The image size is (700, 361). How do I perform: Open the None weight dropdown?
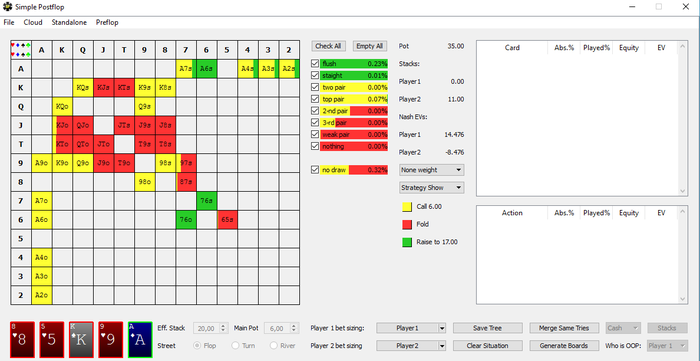tap(432, 170)
